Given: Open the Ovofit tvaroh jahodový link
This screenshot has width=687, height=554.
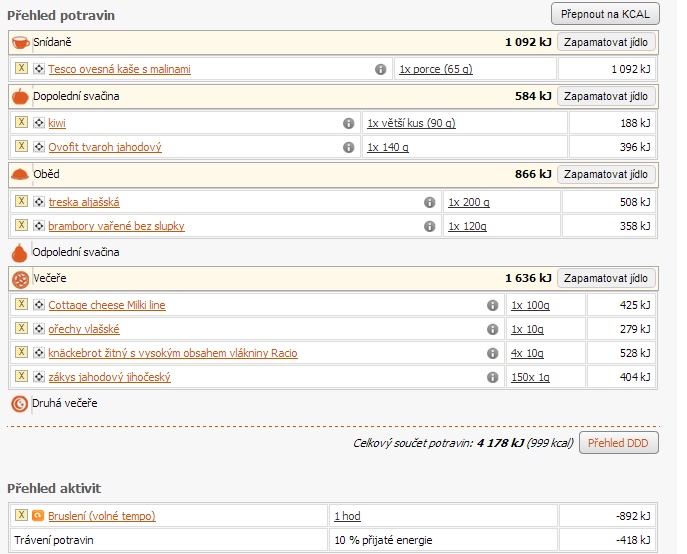Looking at the screenshot, I should point(105,147).
